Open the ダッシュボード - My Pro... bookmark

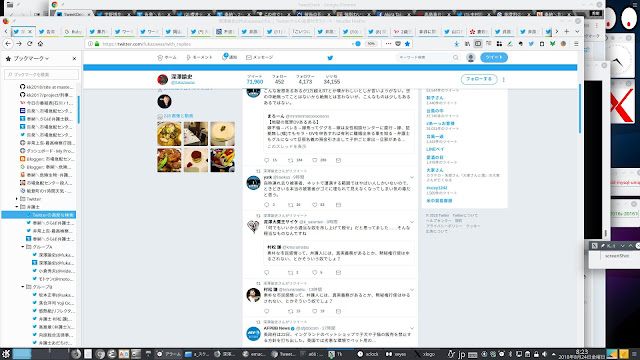click(x=46, y=151)
